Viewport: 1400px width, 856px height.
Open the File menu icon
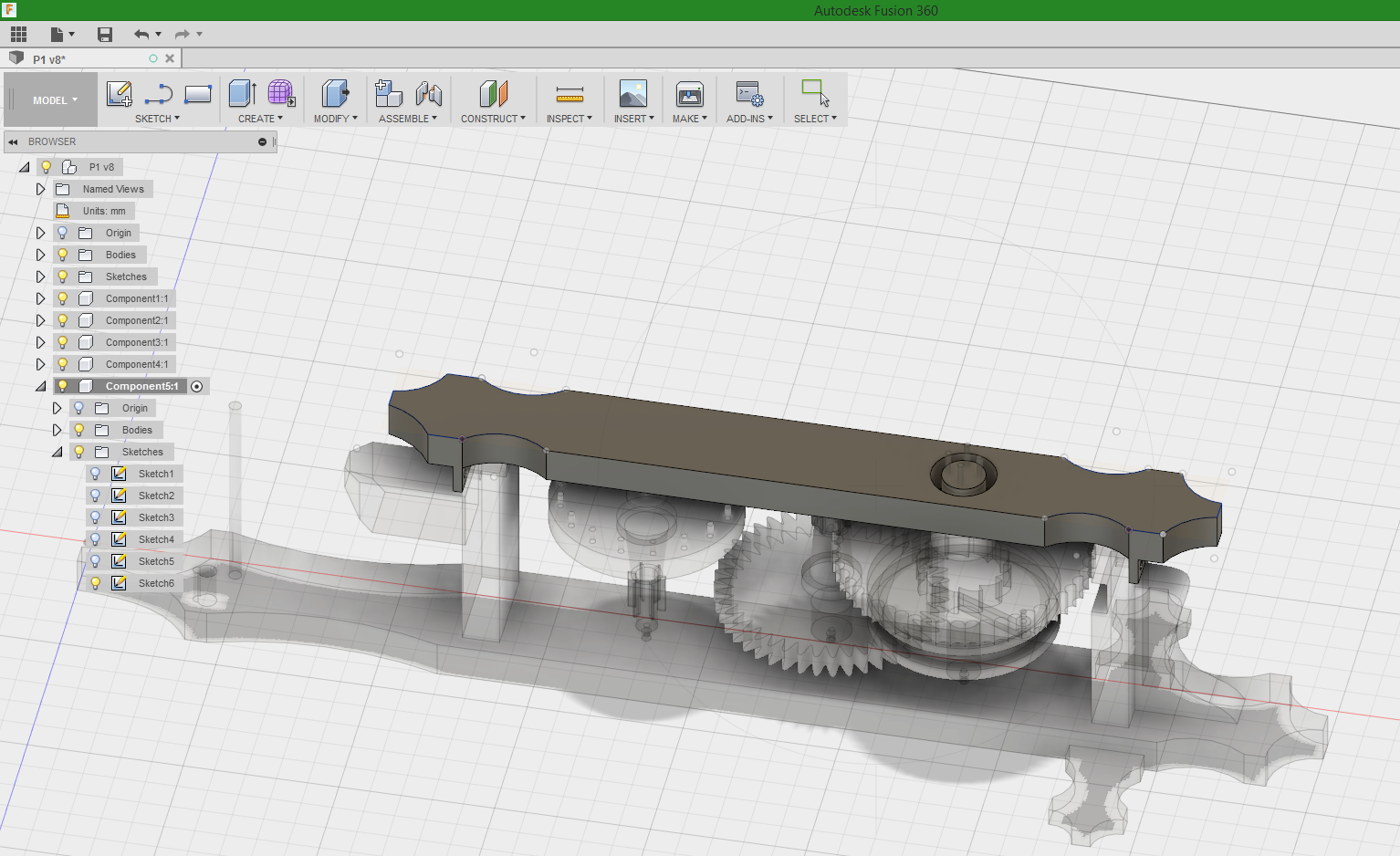coord(57,35)
